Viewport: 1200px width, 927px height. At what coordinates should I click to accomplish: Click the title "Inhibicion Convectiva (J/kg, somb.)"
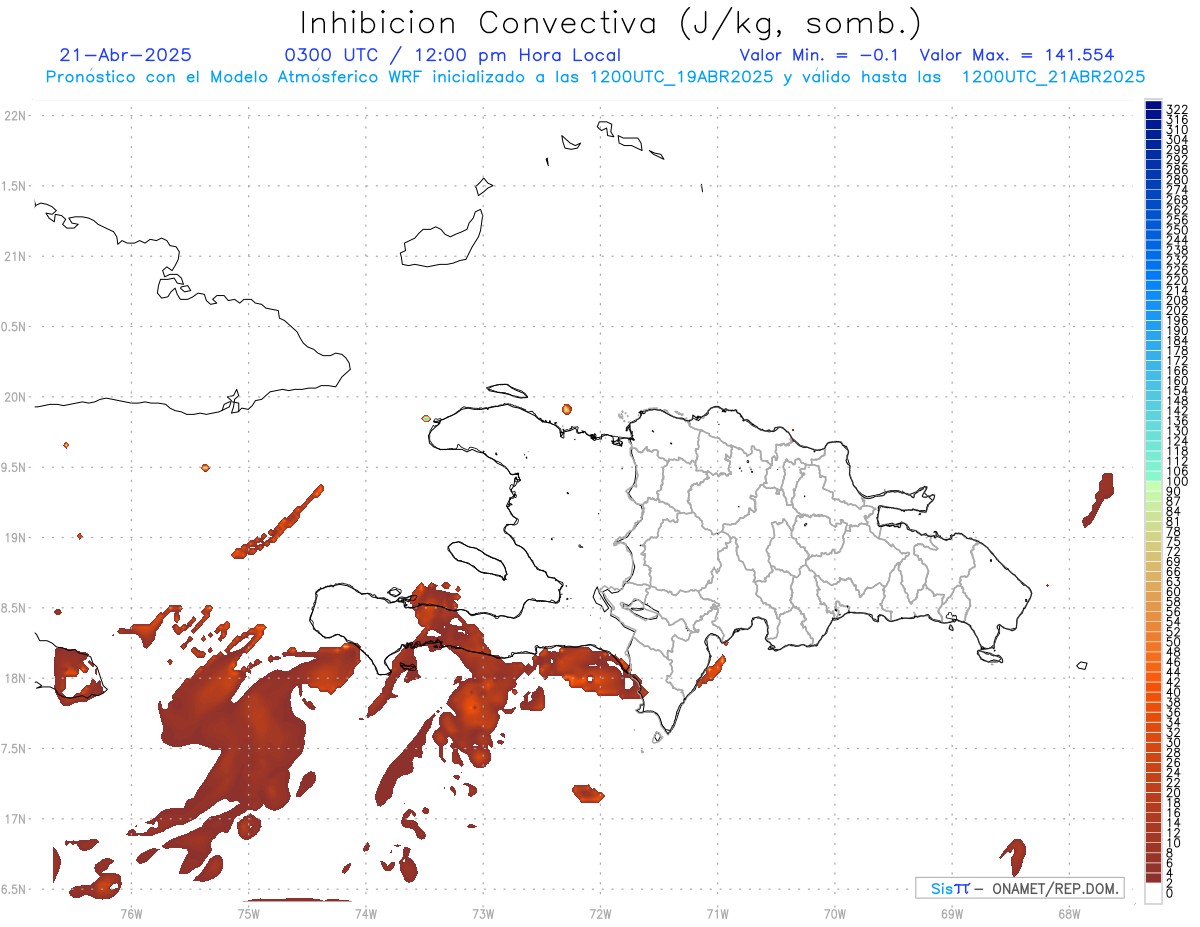click(611, 23)
